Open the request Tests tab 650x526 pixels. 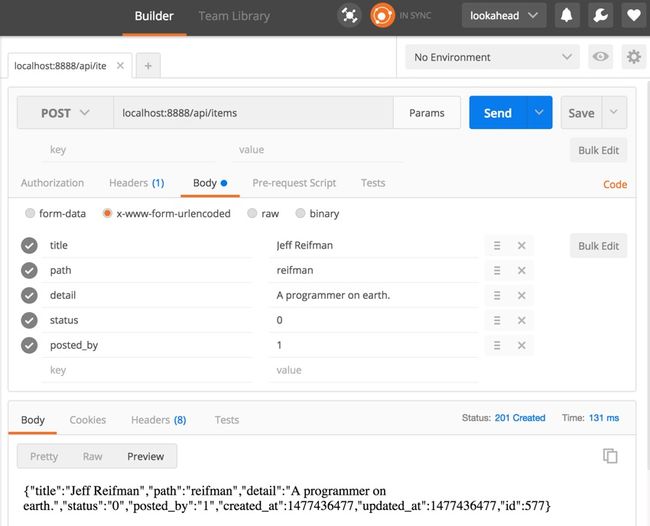click(x=373, y=183)
